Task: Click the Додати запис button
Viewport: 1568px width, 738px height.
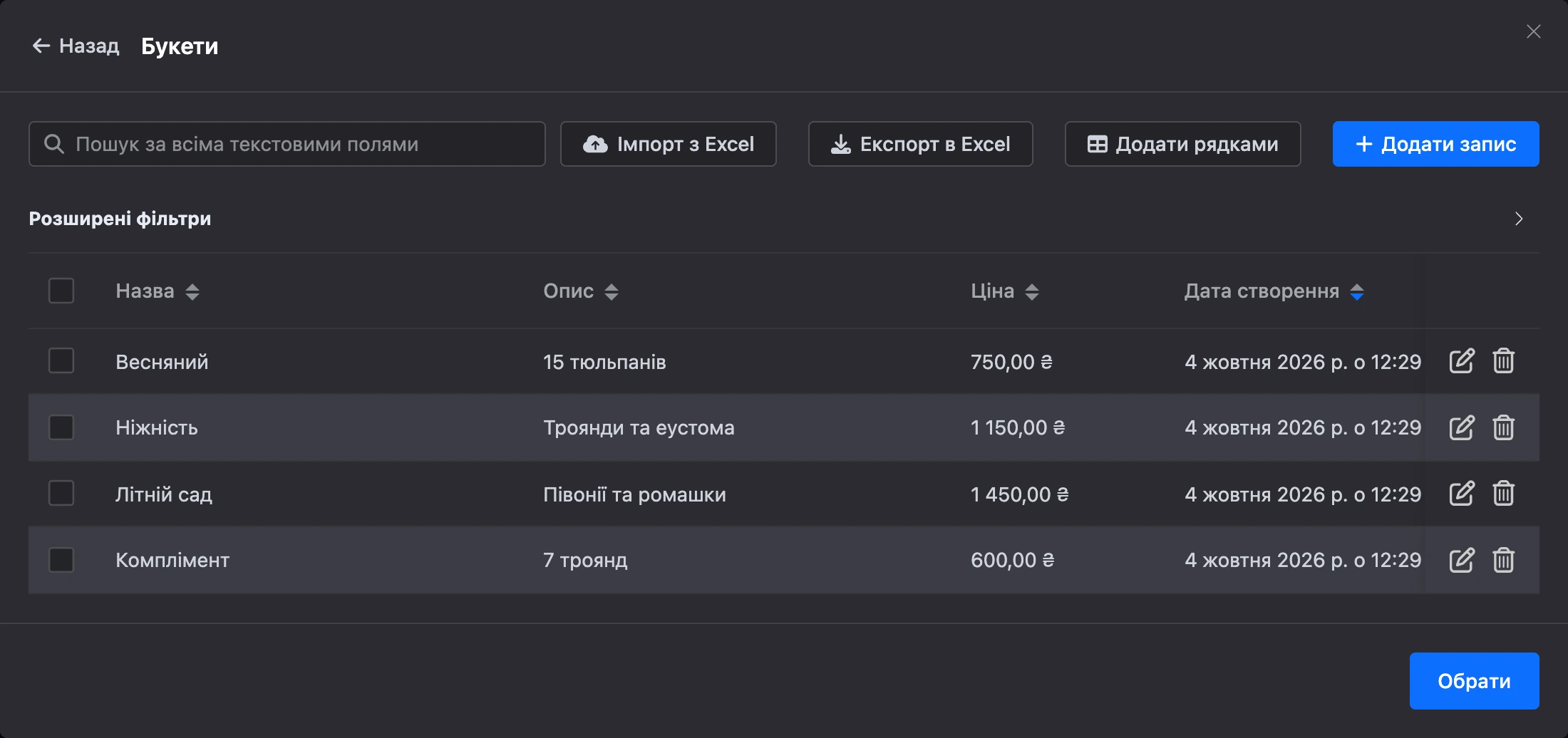Action: tap(1436, 144)
